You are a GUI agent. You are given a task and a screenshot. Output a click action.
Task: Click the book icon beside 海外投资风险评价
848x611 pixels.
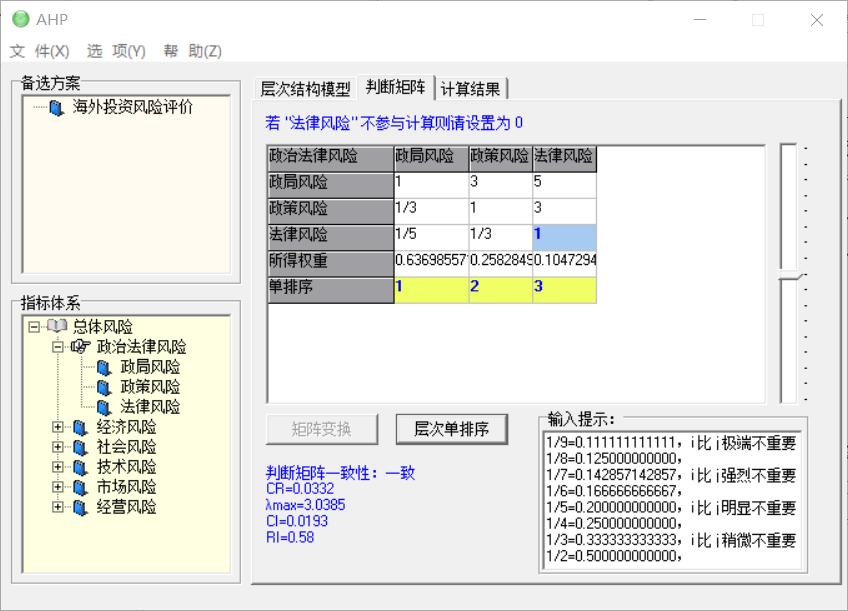(57, 108)
